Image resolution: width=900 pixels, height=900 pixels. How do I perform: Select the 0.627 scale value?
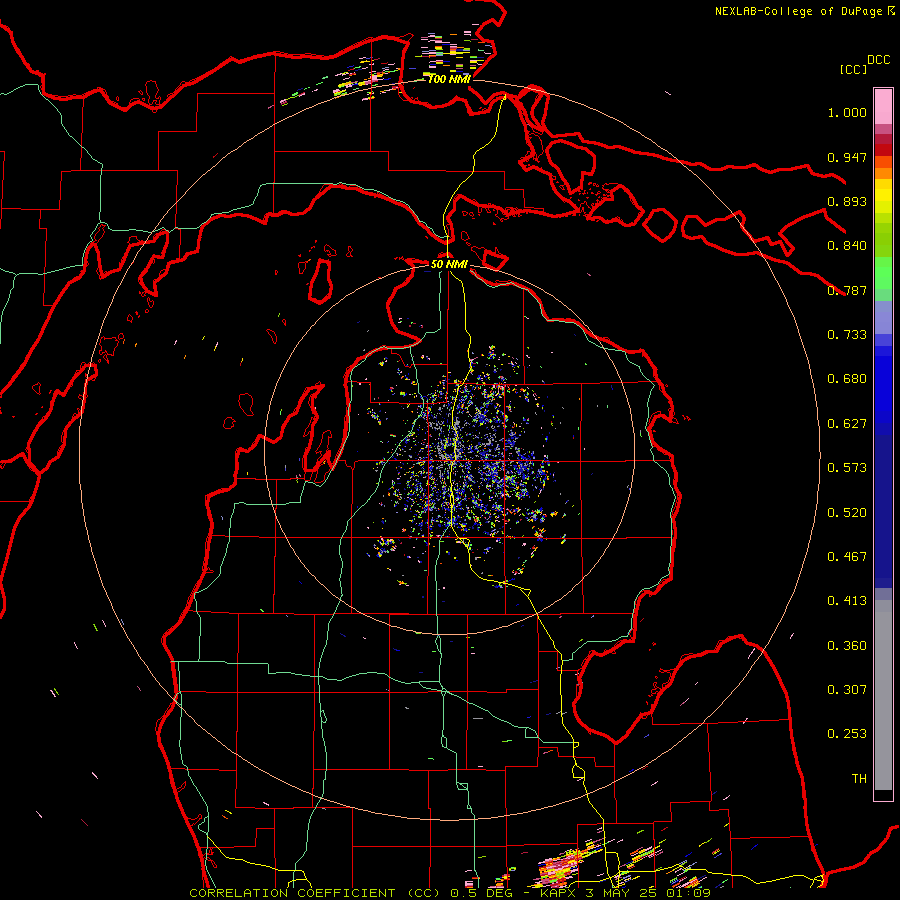[847, 424]
